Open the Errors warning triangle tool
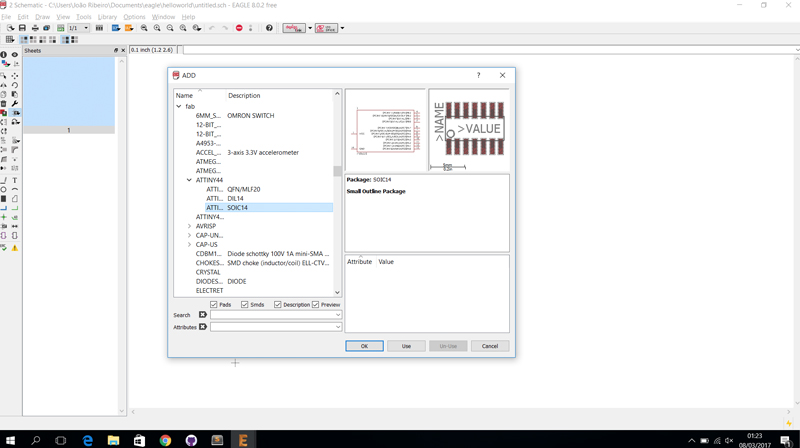 coord(15,247)
